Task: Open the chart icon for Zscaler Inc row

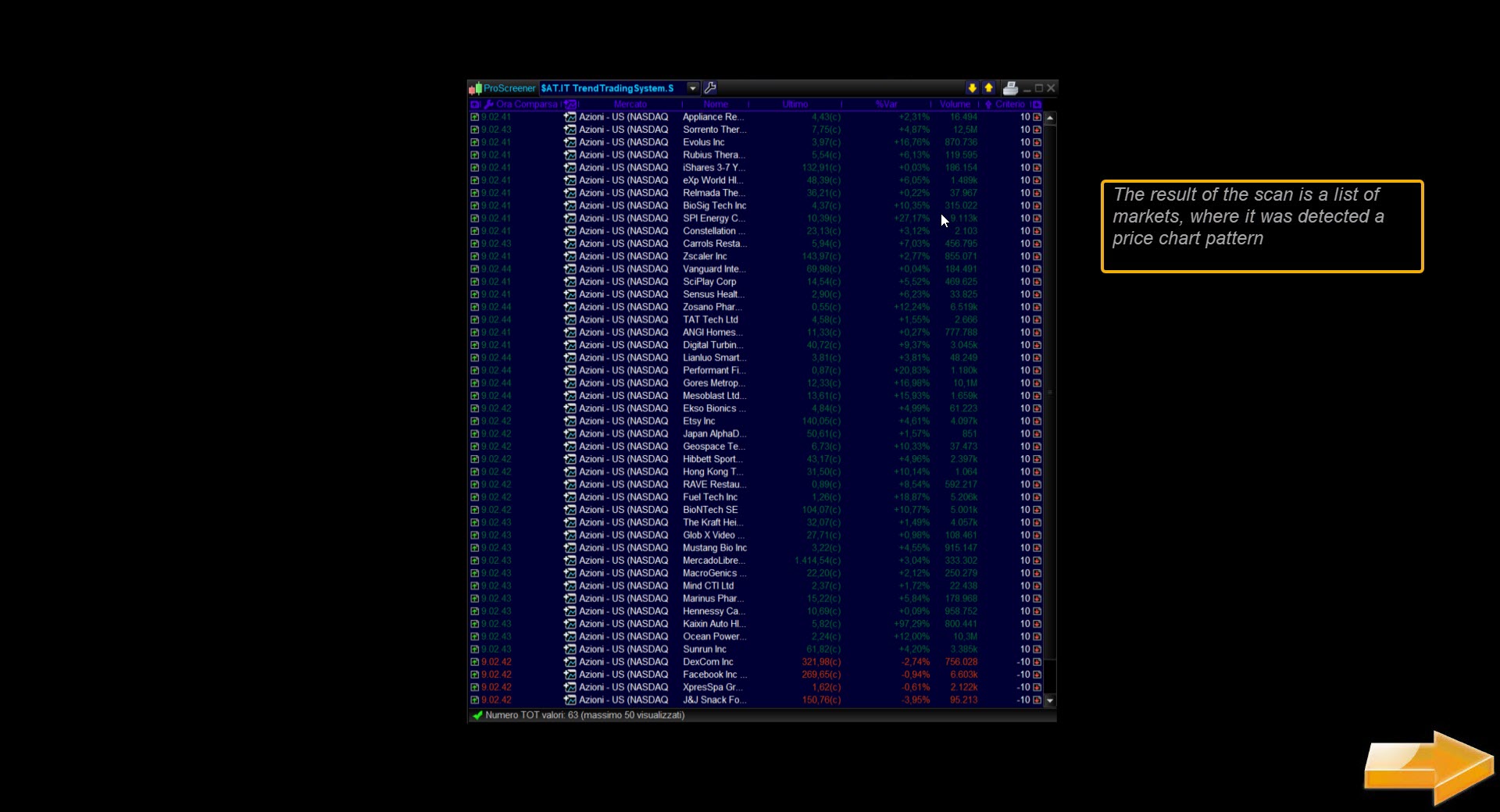Action: (570, 256)
